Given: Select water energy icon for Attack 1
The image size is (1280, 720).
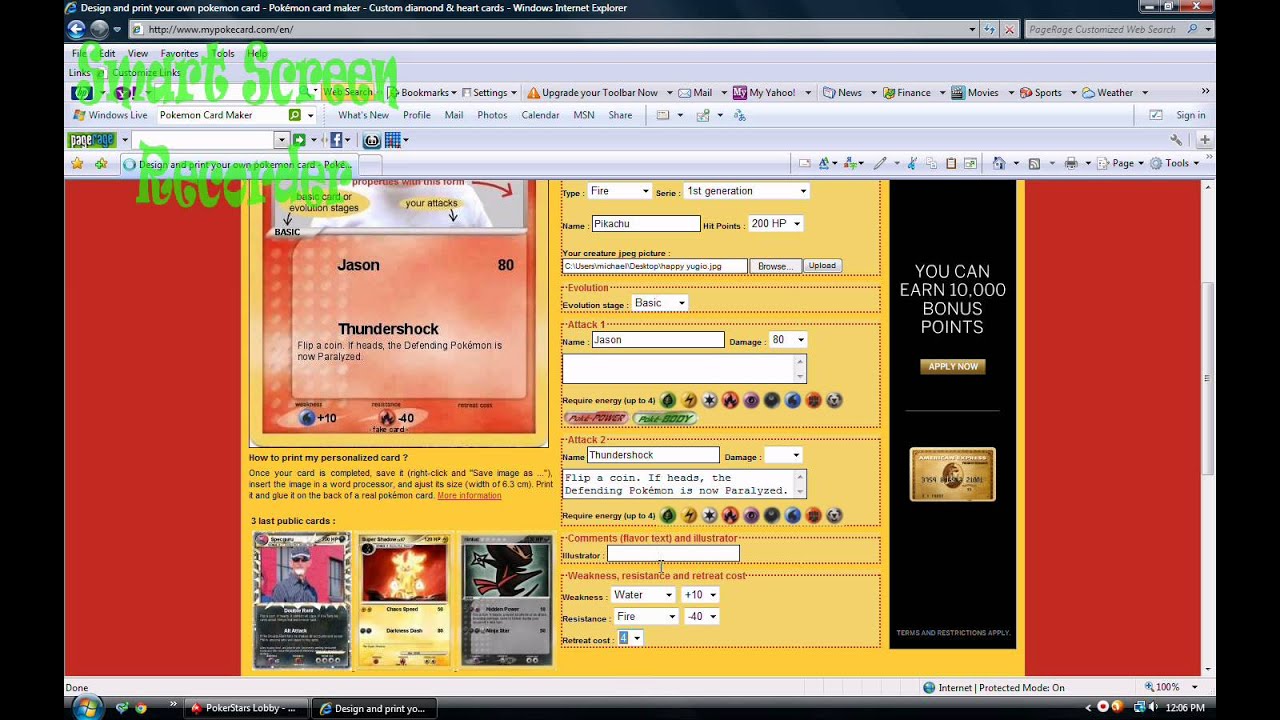Looking at the screenshot, I should pos(793,400).
